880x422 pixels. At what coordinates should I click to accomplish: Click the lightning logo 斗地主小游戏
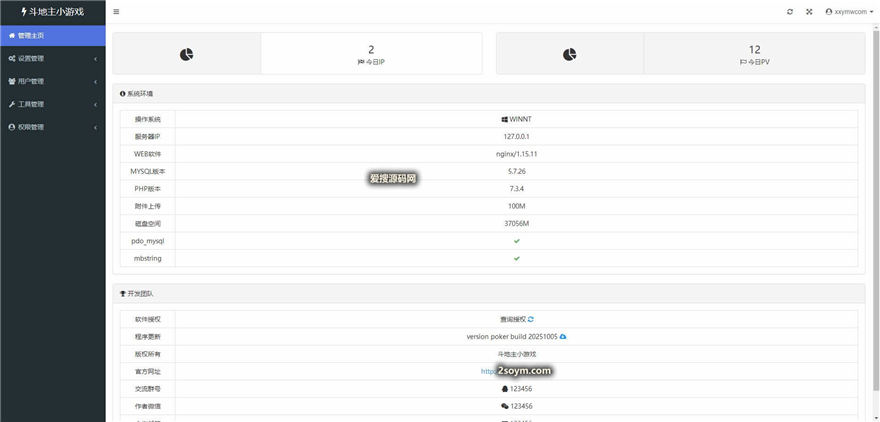[x=52, y=12]
